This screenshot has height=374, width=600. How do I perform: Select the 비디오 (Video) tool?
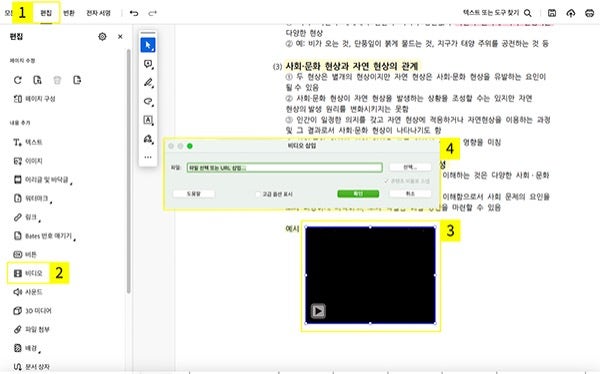point(28,273)
